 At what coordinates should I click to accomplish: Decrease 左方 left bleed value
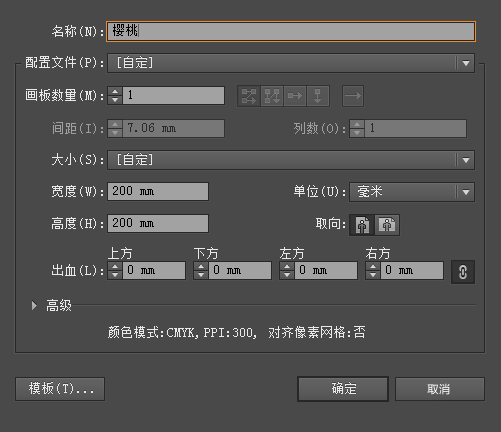(287, 275)
